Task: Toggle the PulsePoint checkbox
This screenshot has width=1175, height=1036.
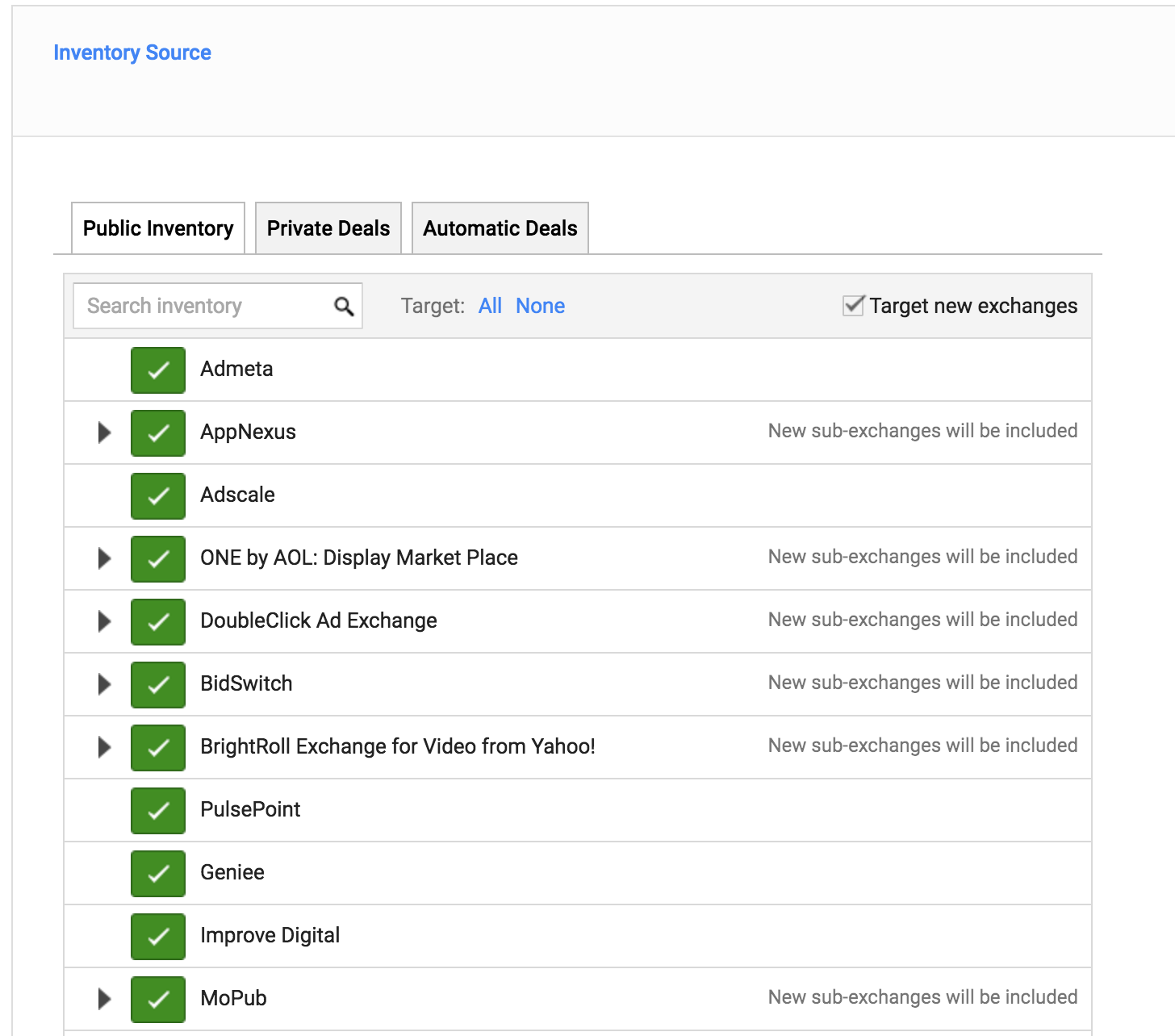Action: coord(158,810)
